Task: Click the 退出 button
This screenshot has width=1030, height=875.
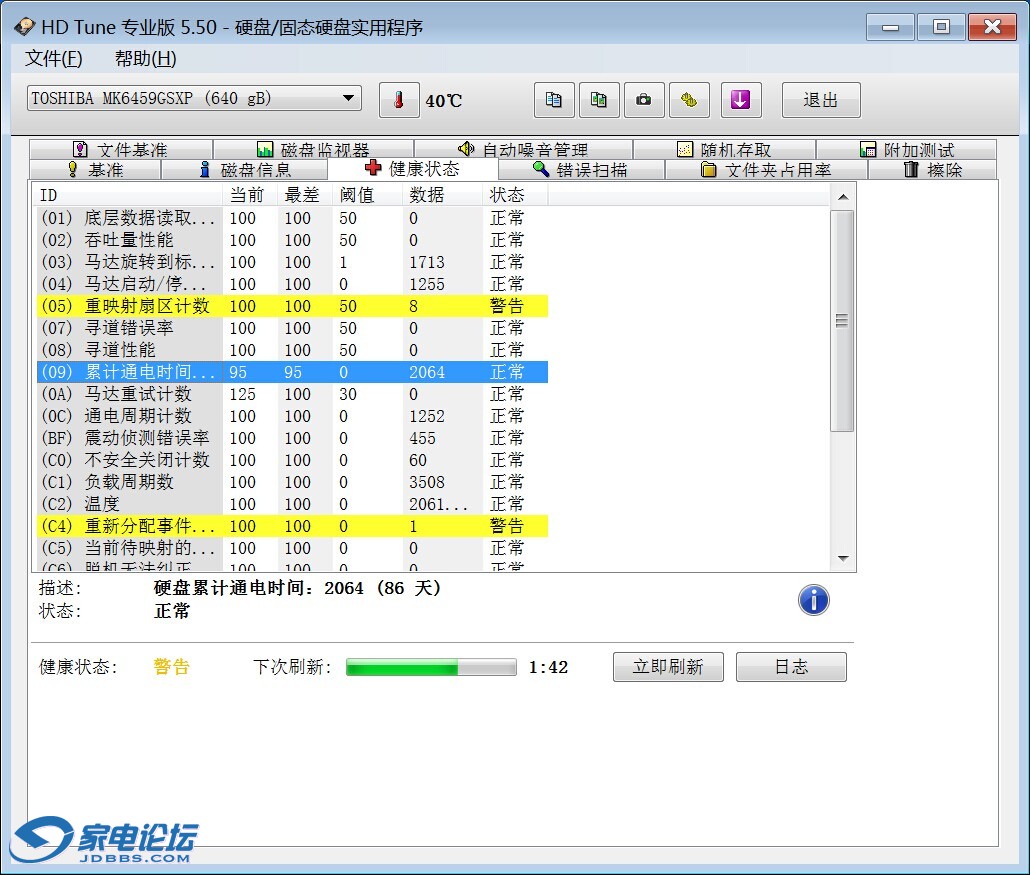Action: click(x=821, y=100)
